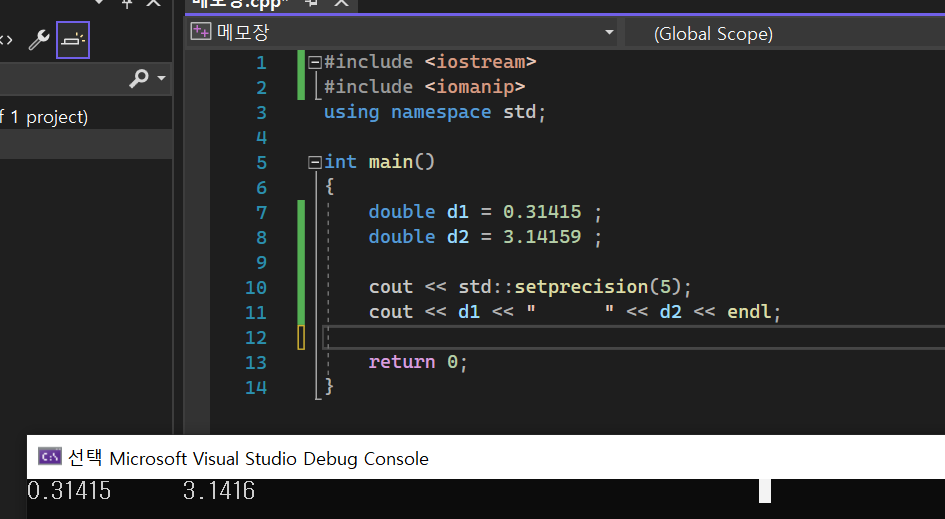
Task: Close the 메모장.cpp tab
Action: point(342,3)
